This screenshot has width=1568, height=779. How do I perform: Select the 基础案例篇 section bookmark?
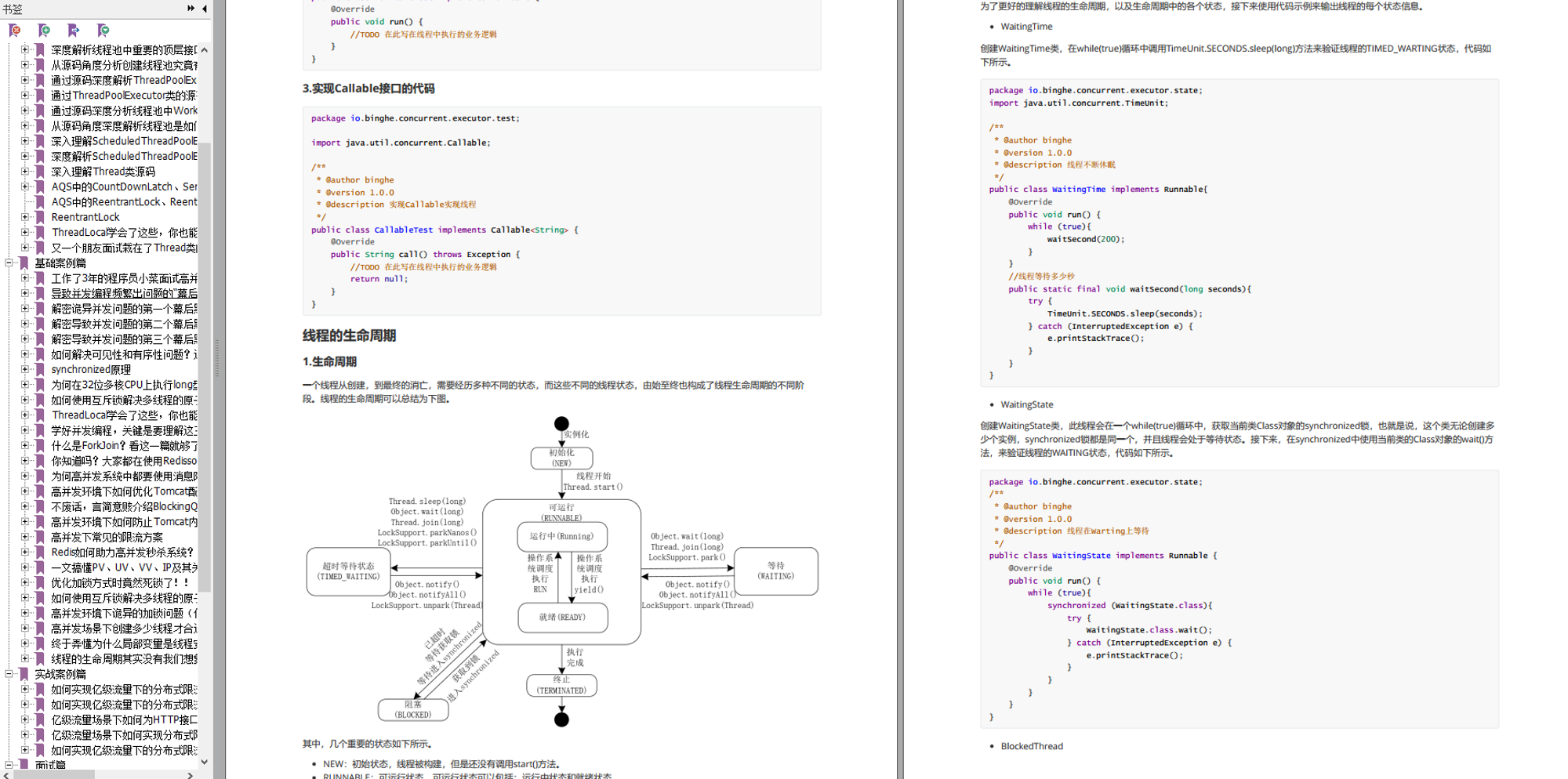click(x=60, y=263)
